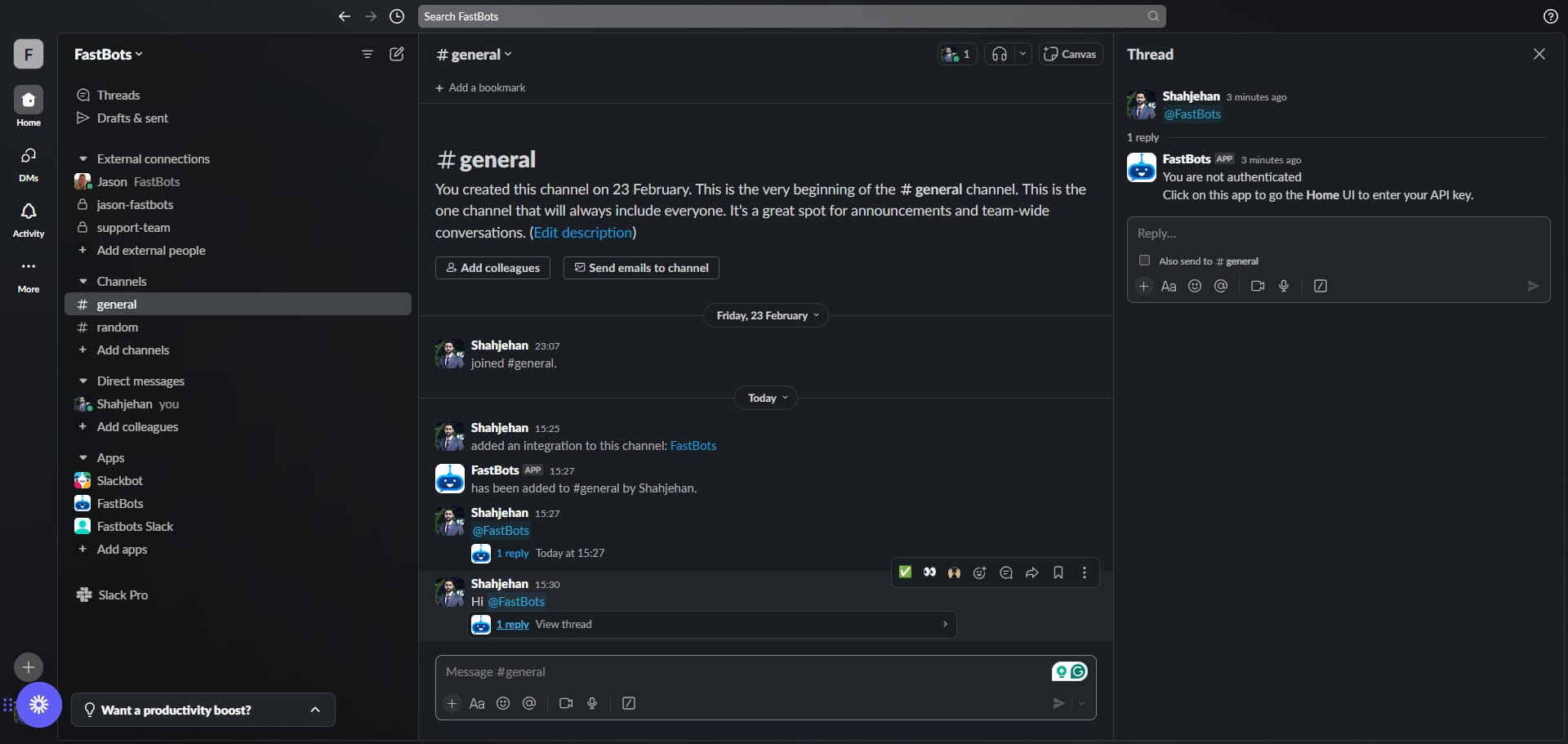Open the 'Today' date jump dropdown
This screenshot has width=1568, height=744.
767,398
